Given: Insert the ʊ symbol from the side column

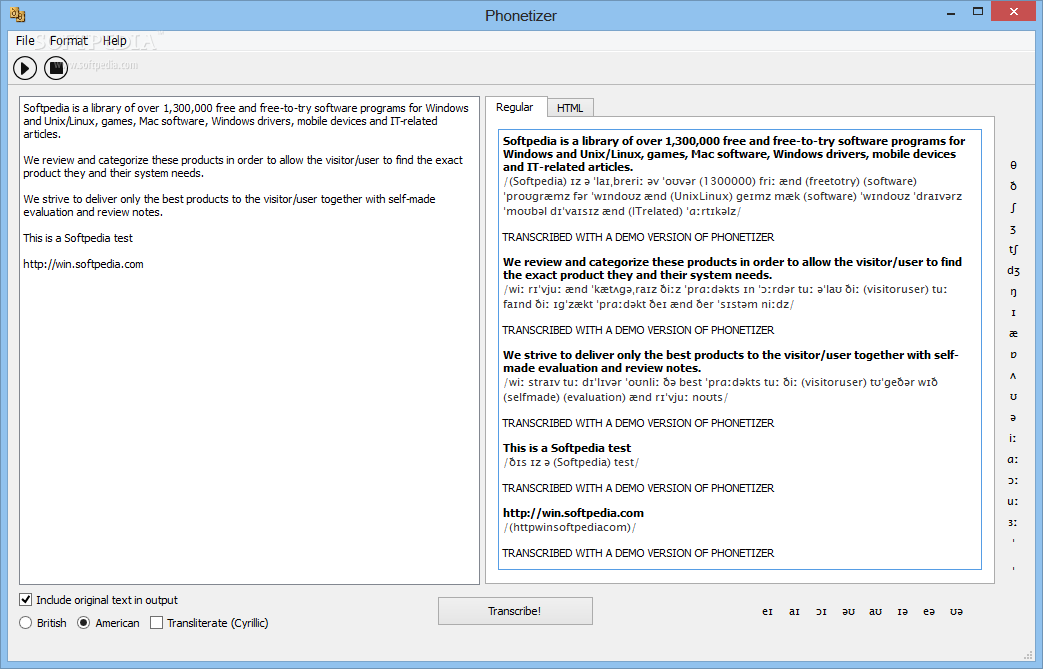Looking at the screenshot, I should point(1013,397).
